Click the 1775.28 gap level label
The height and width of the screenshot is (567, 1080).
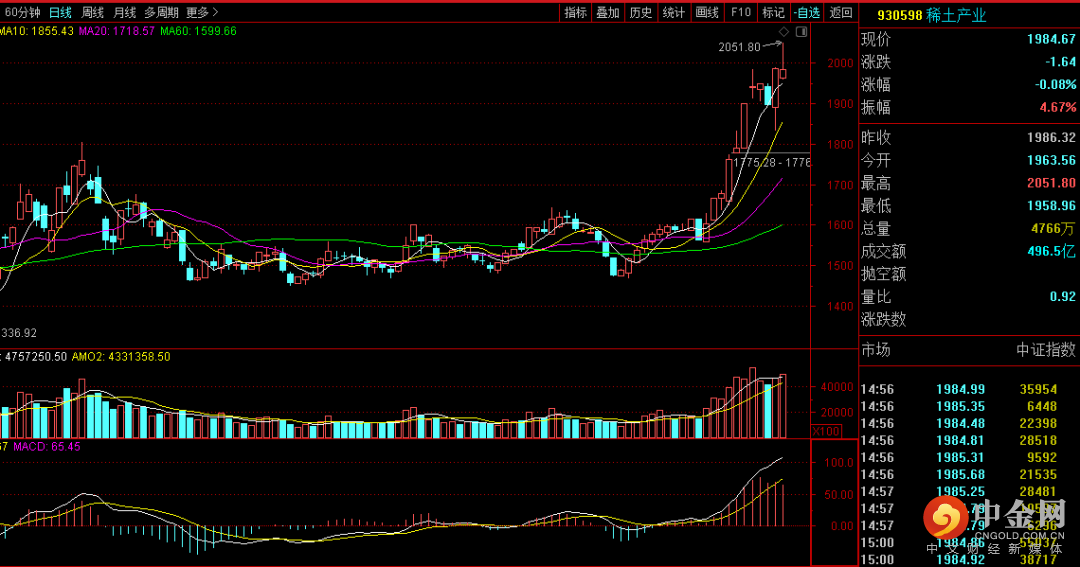coord(756,163)
